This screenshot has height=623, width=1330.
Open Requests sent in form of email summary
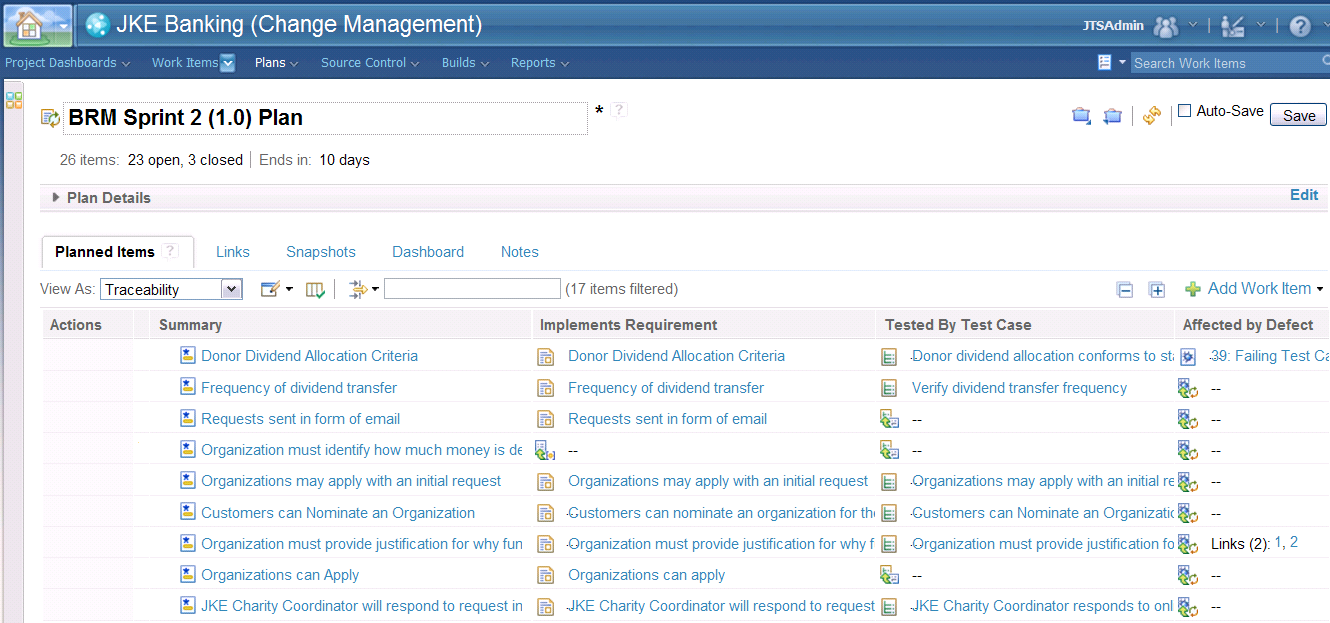[x=301, y=419]
